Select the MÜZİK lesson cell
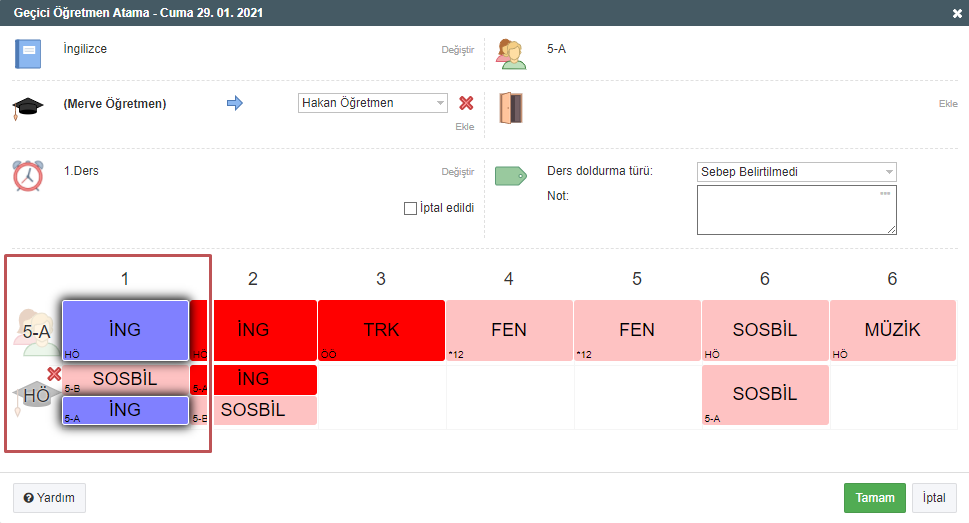 (892, 330)
